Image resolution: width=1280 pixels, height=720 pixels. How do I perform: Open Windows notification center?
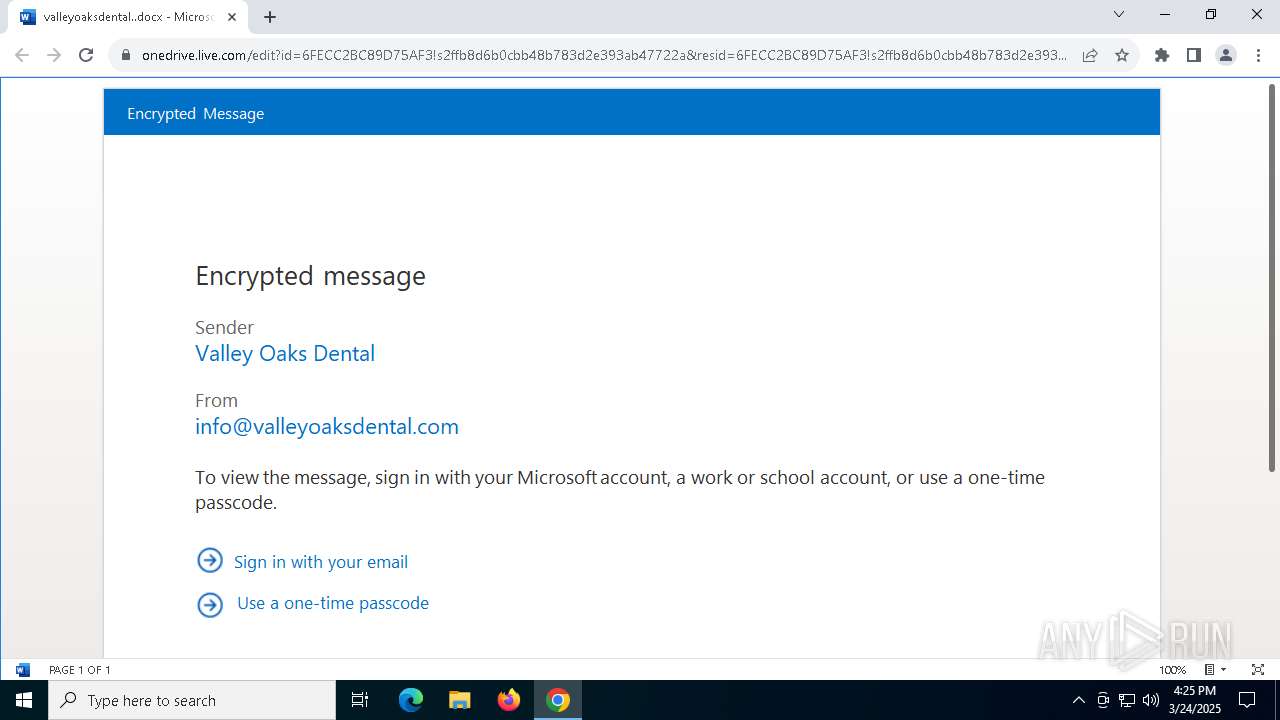[1248, 700]
